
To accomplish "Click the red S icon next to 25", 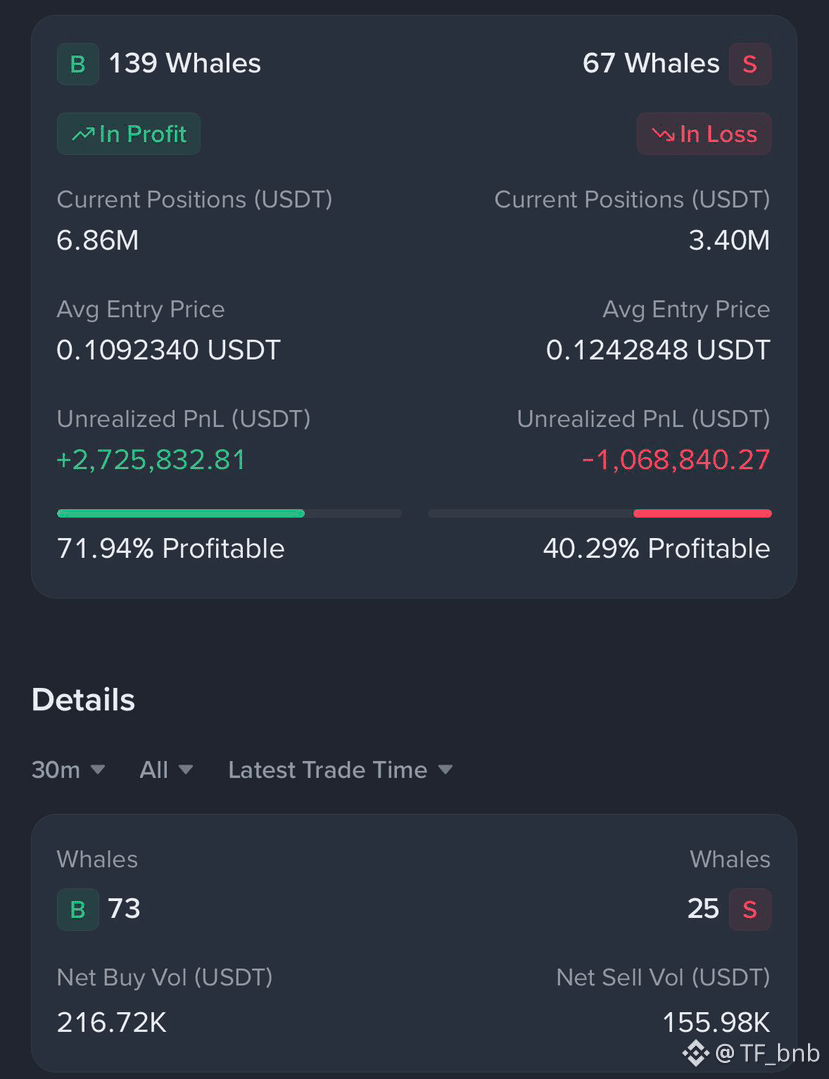I will [x=750, y=909].
